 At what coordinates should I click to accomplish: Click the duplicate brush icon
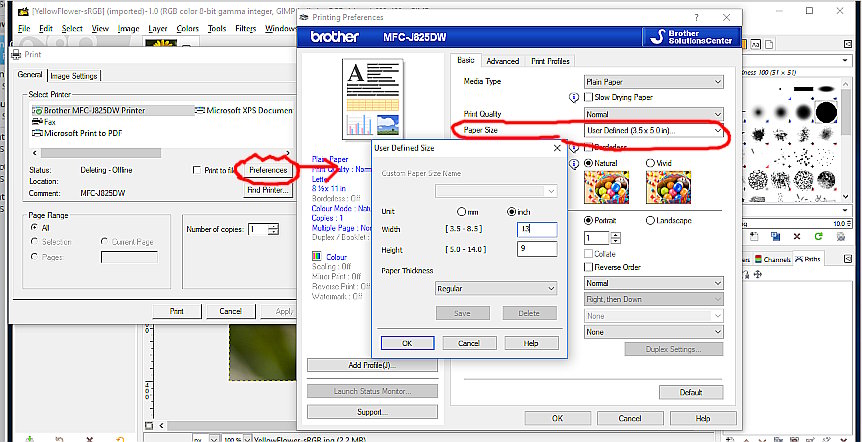(x=776, y=236)
